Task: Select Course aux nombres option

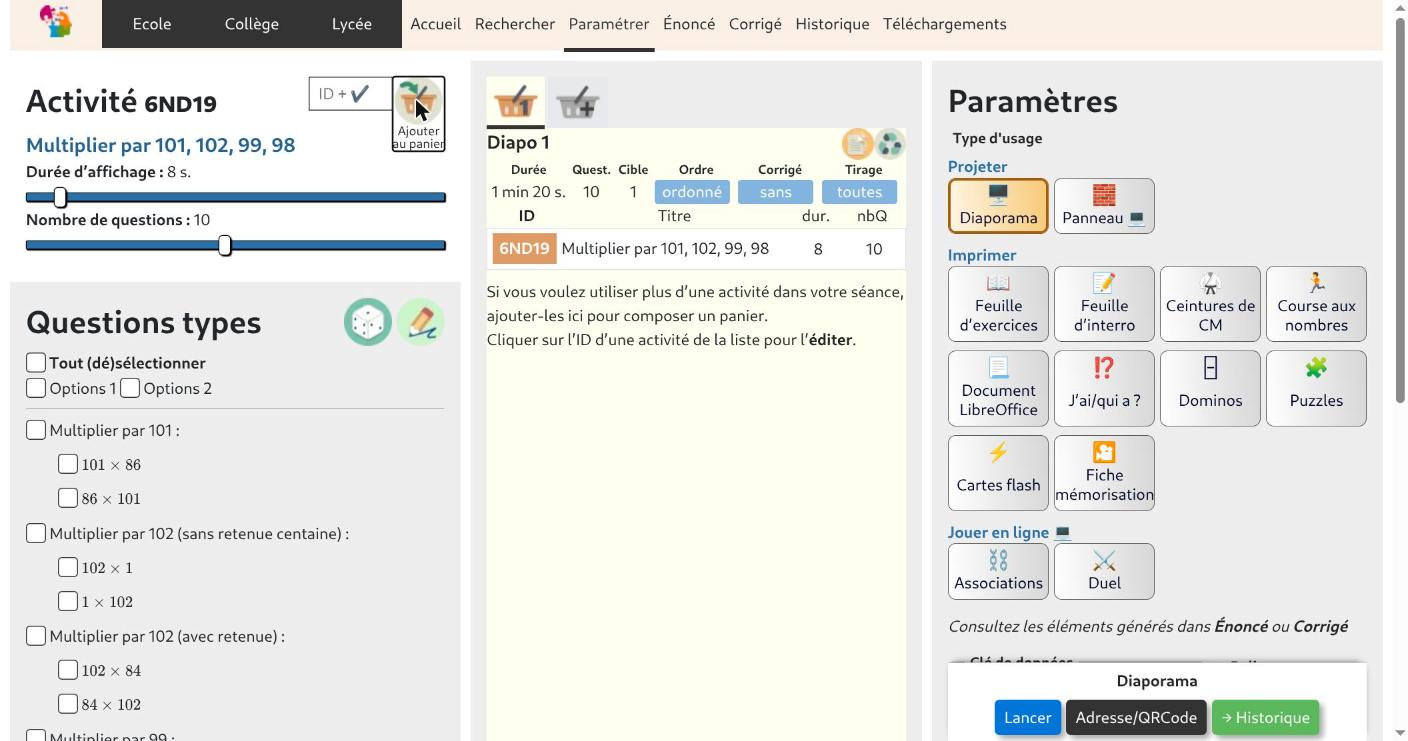Action: point(1316,304)
